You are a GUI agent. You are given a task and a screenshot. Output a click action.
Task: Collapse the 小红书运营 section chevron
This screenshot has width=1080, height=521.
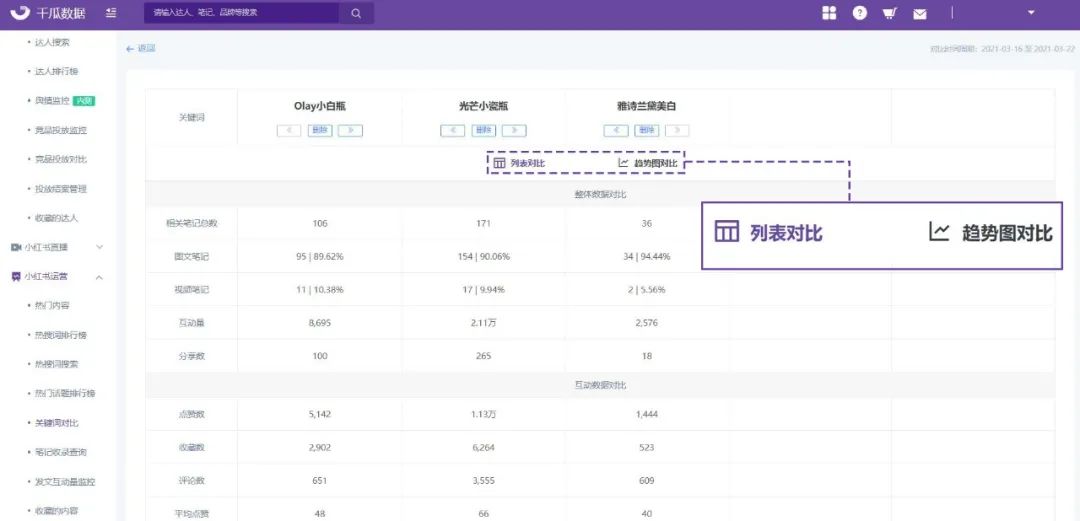point(99,276)
